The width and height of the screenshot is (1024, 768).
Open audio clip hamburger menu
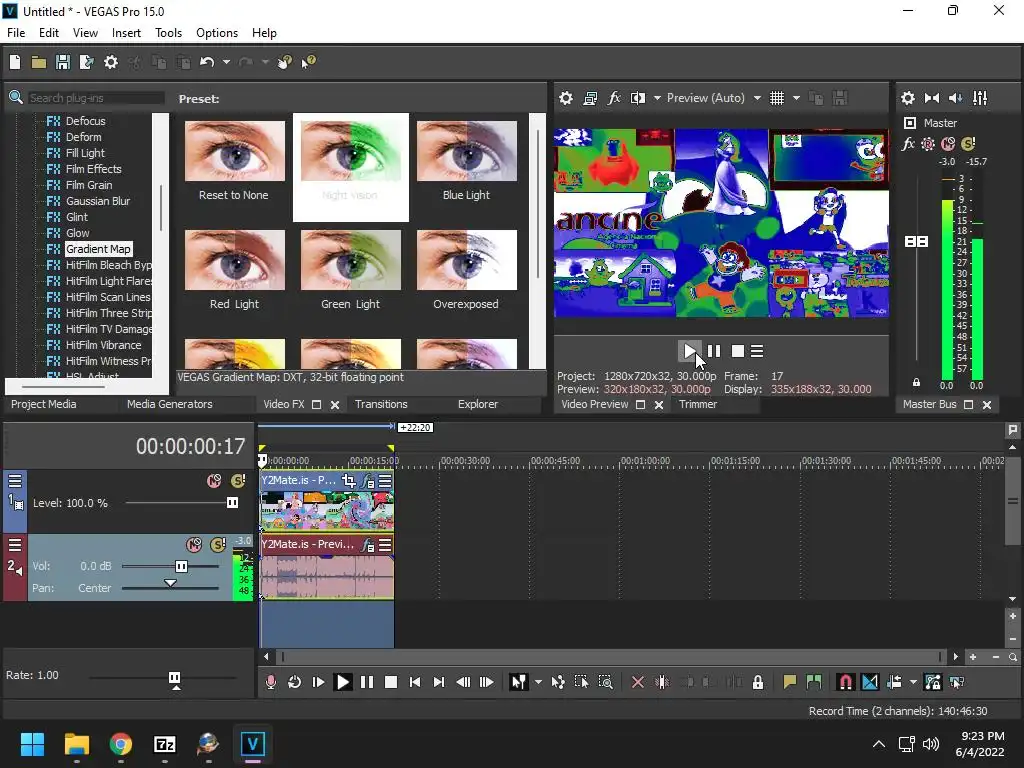[x=385, y=545]
